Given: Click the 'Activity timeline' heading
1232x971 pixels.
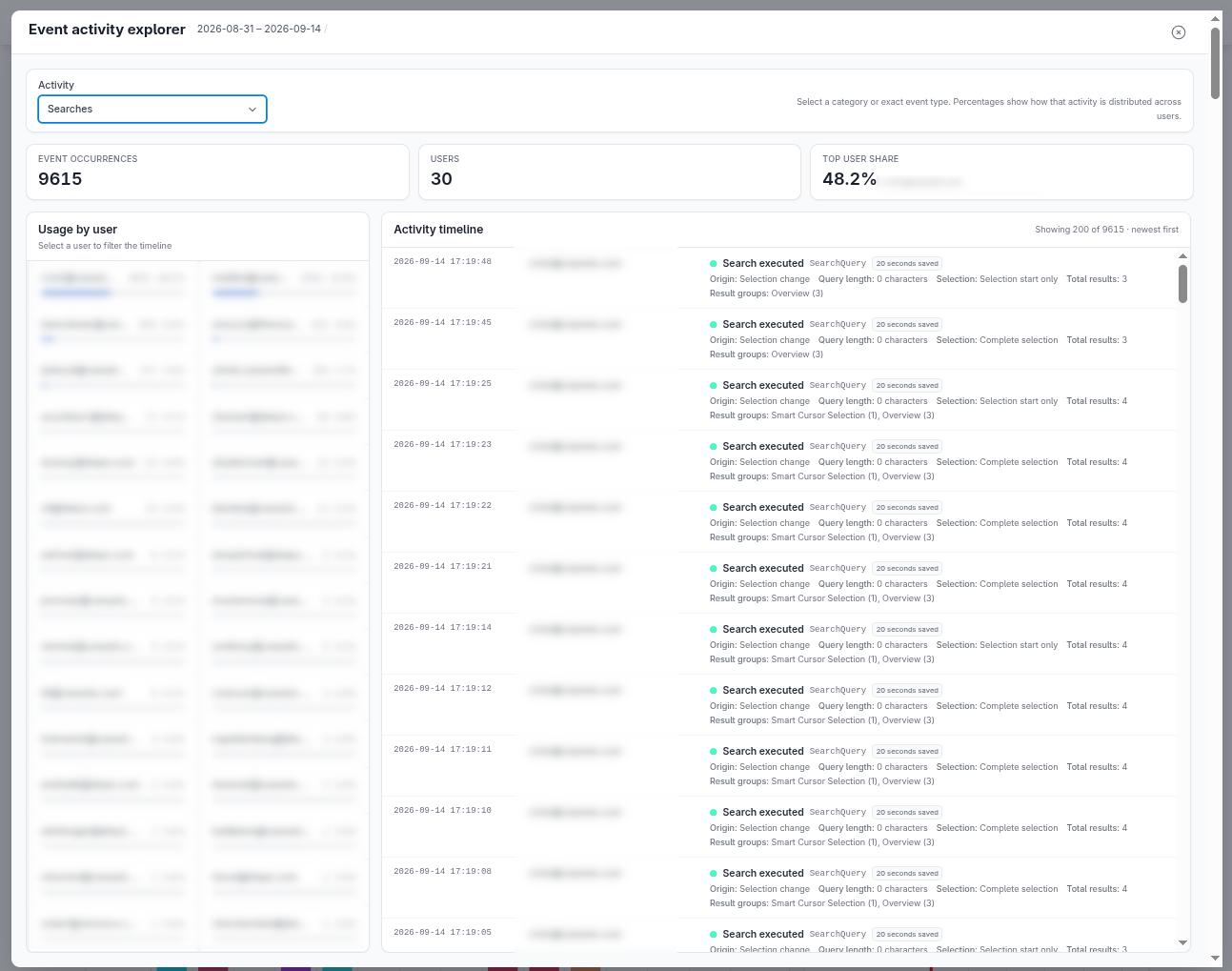Looking at the screenshot, I should point(438,230).
